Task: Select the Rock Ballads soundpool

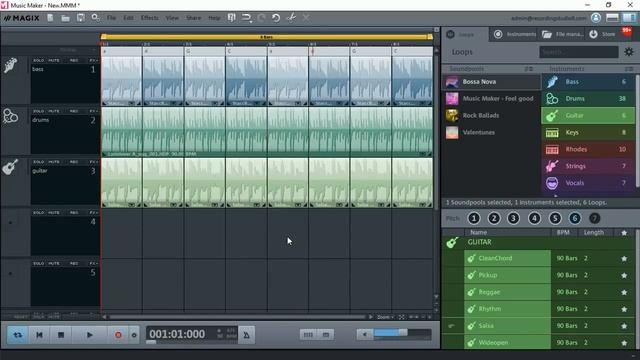Action: point(491,116)
